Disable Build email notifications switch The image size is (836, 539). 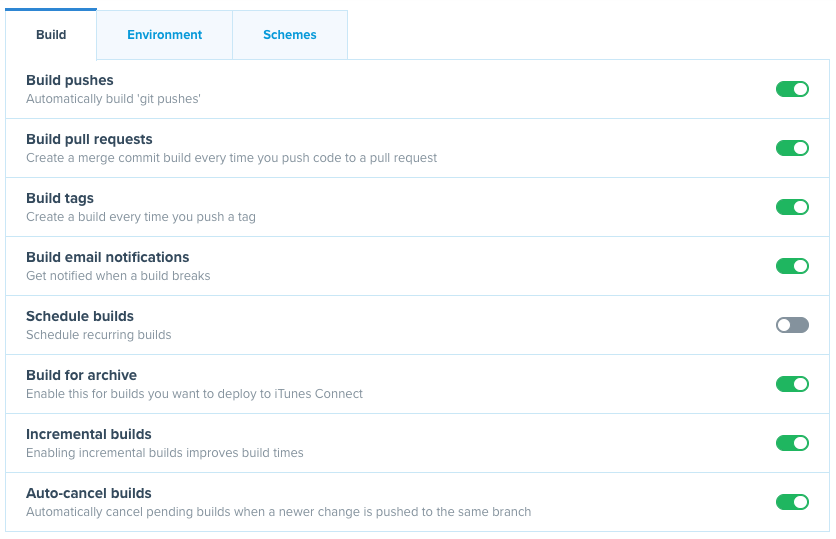click(x=792, y=266)
